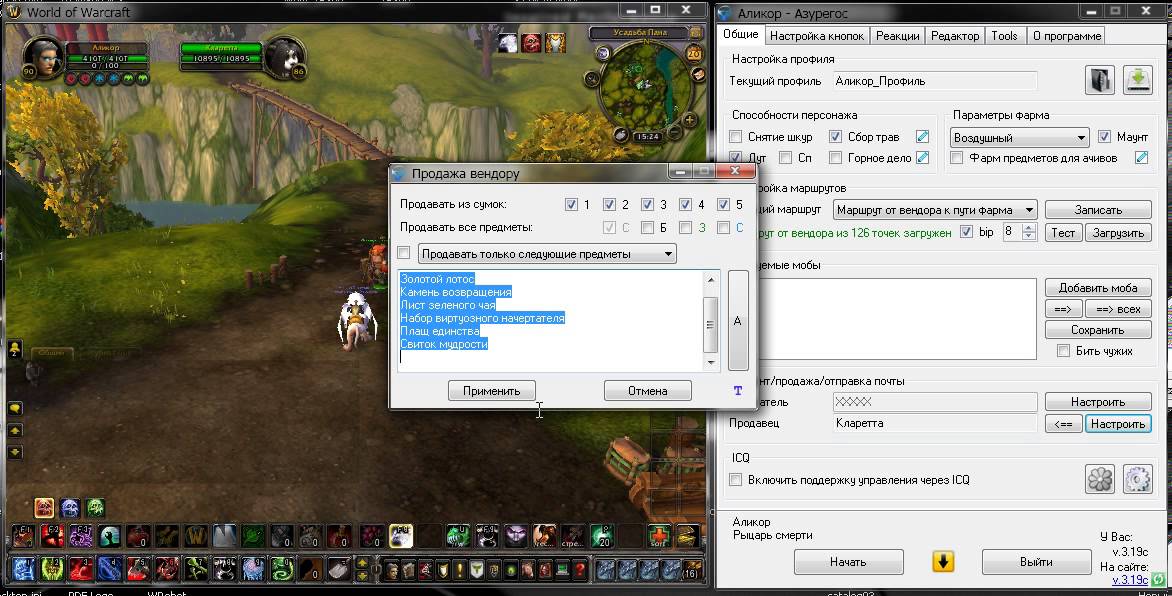
Task: Tick checkbox left of item filter dropdown
Action: pos(404,253)
